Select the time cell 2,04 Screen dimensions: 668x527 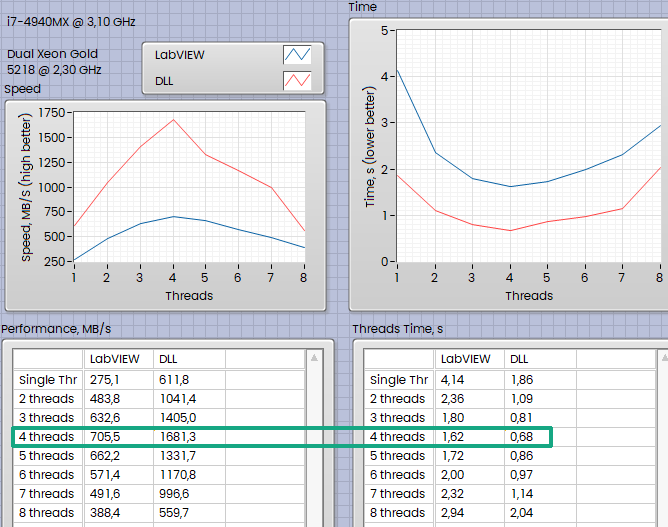pyautogui.click(x=540, y=513)
